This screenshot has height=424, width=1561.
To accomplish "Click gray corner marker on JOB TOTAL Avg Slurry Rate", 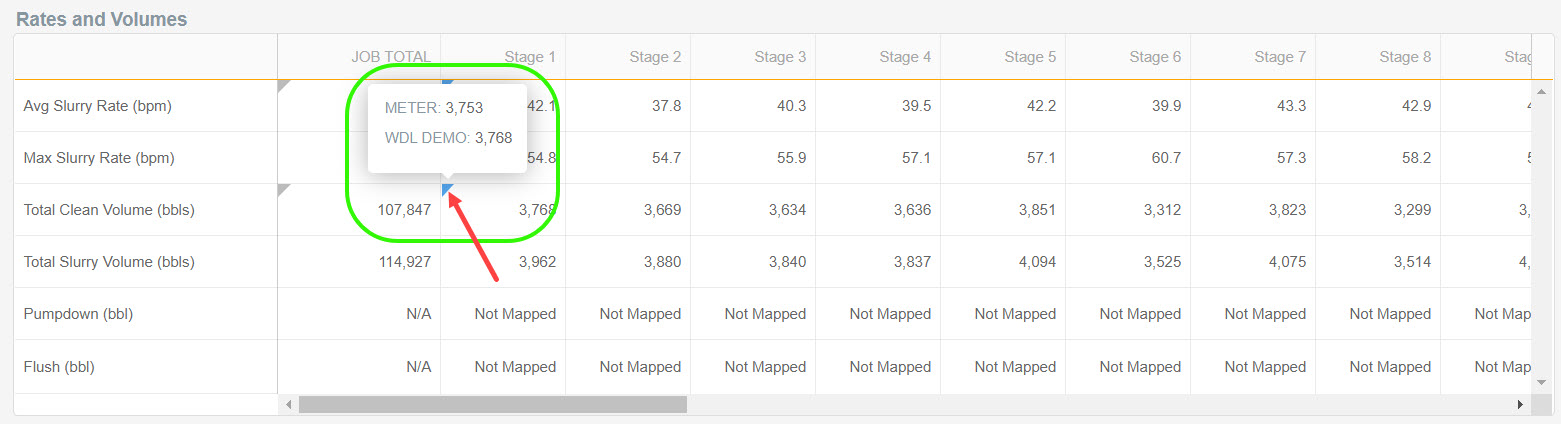I will coord(282,84).
